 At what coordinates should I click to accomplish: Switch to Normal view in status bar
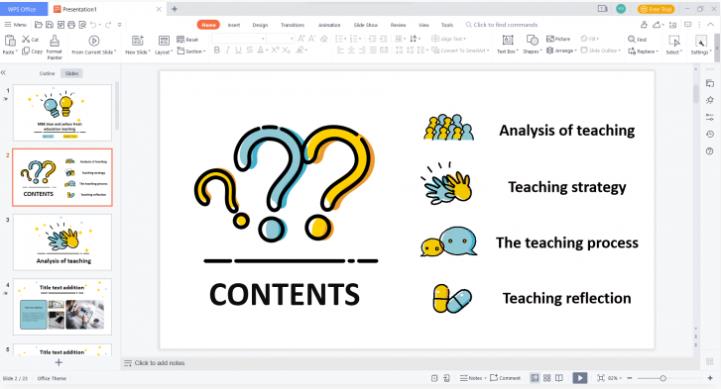(x=534, y=378)
